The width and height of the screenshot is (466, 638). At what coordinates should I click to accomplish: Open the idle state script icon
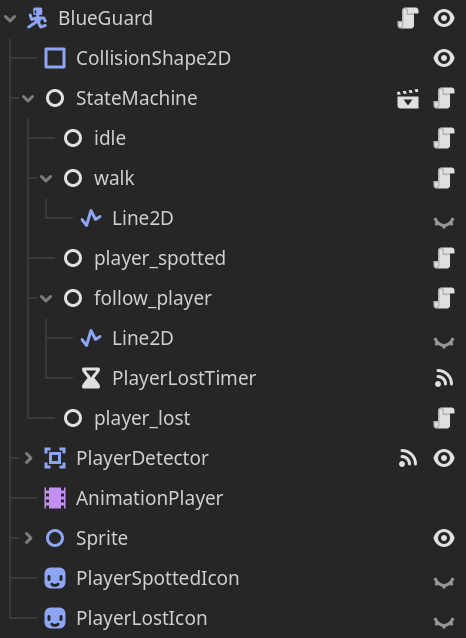[x=444, y=138]
